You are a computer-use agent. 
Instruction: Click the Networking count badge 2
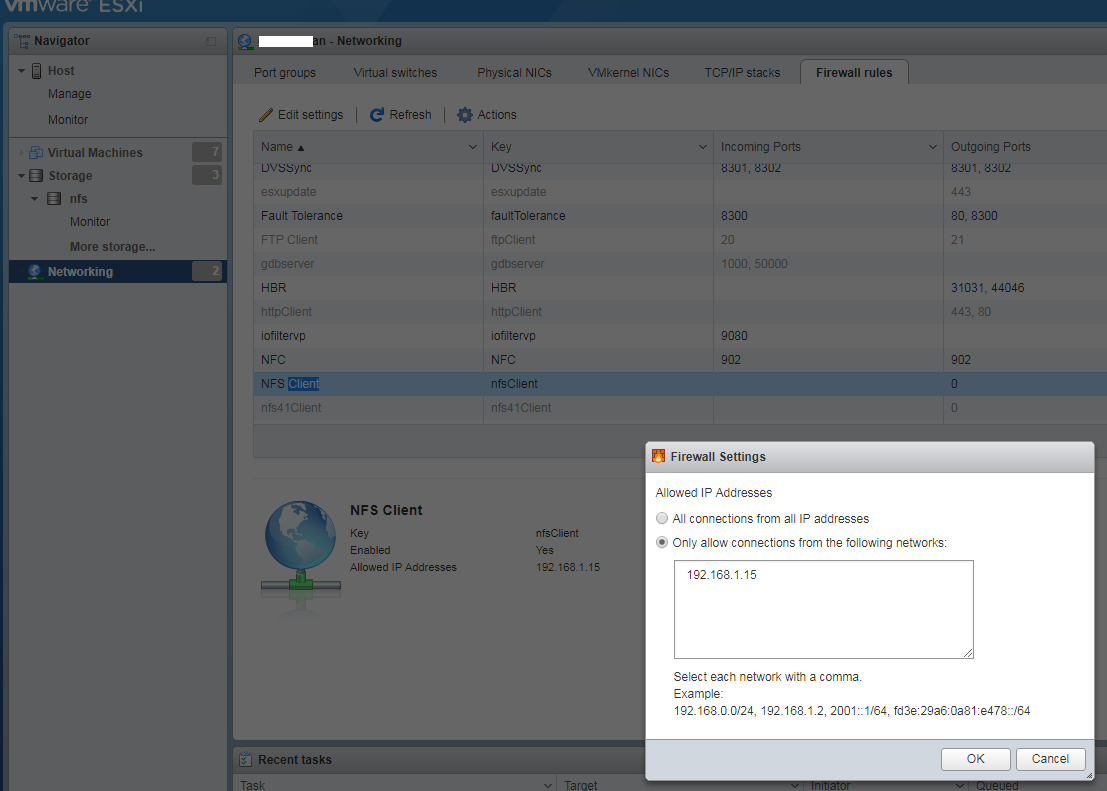[x=207, y=271]
